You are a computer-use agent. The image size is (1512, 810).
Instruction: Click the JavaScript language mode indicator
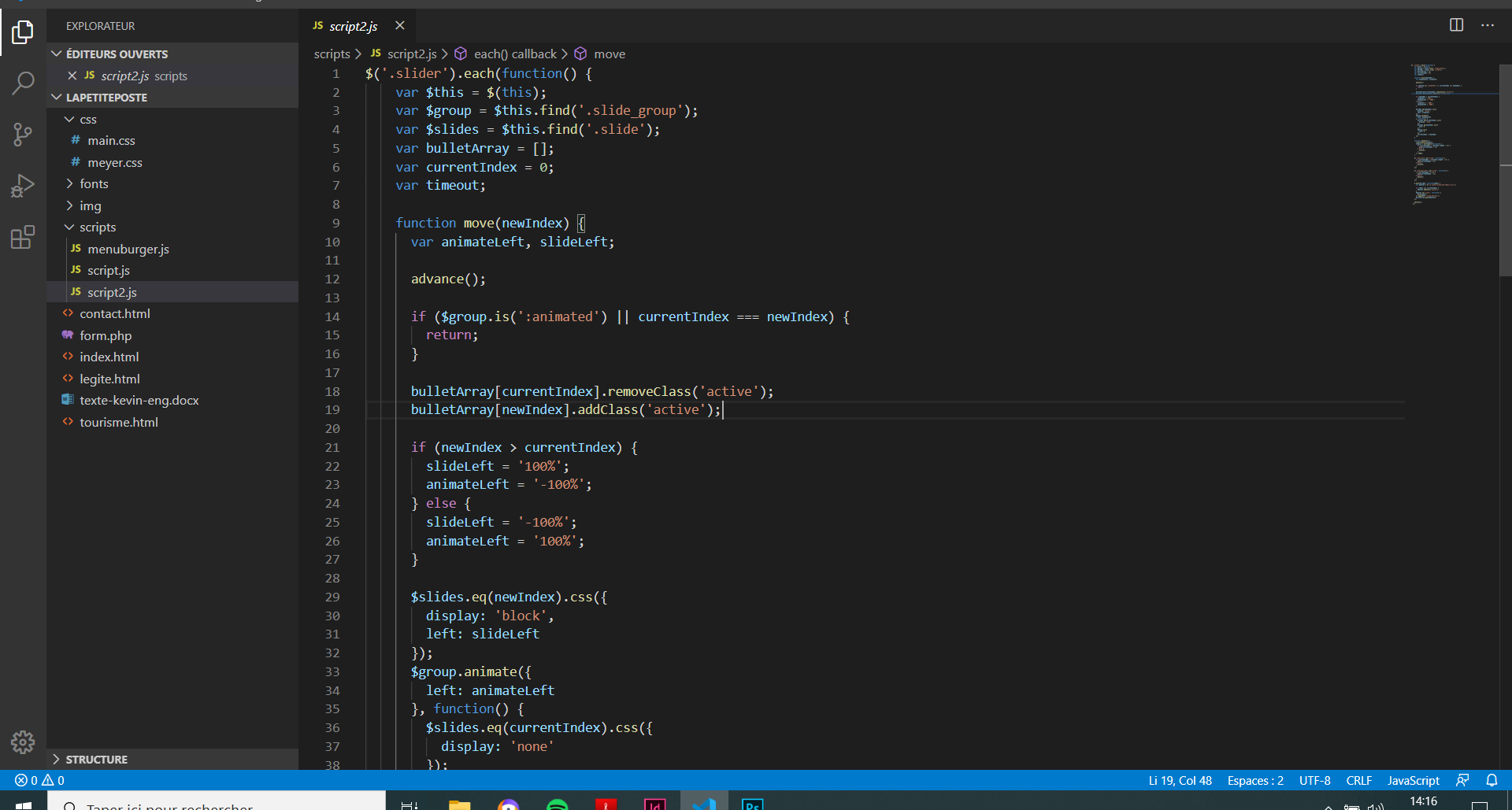[x=1413, y=780]
